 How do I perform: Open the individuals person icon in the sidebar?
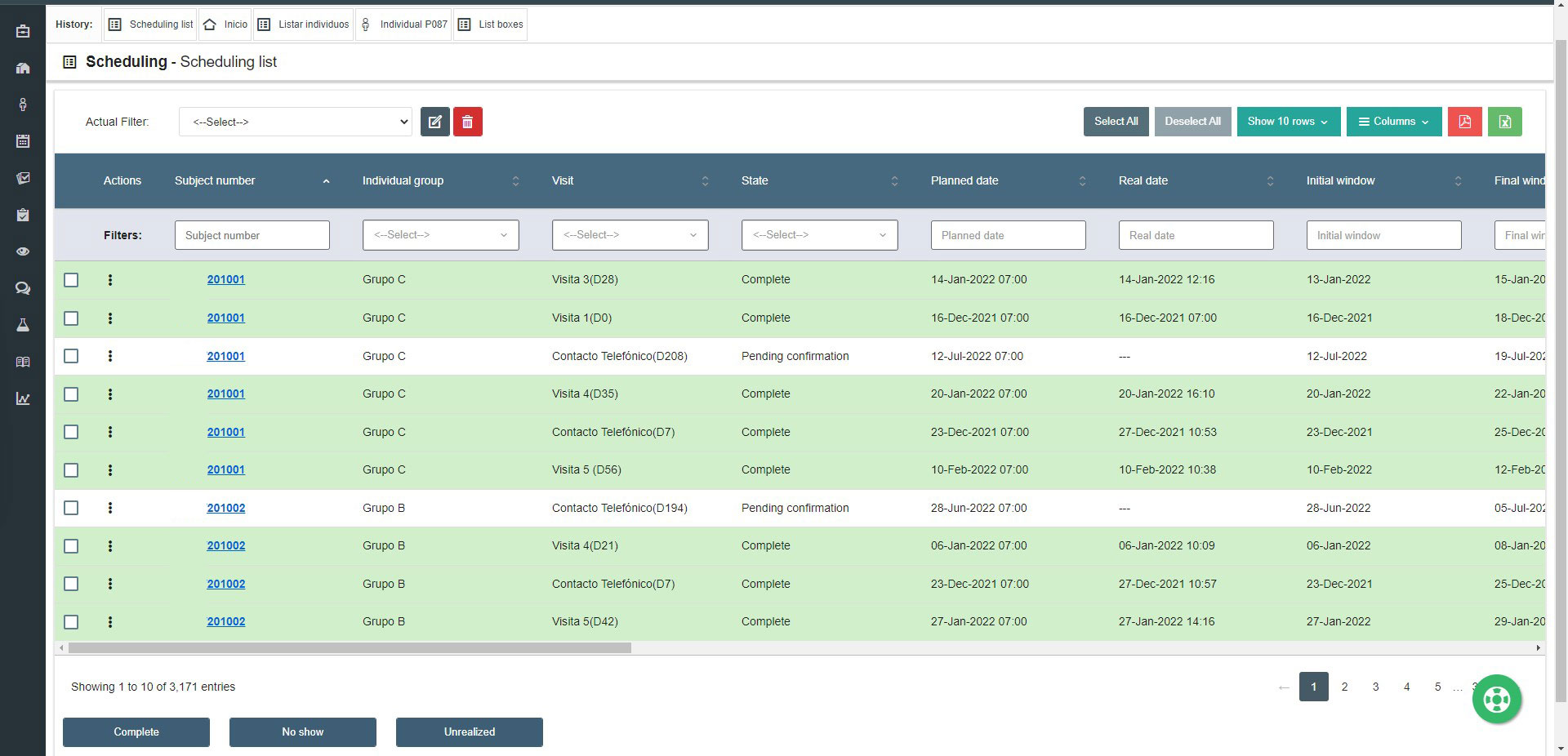point(23,105)
